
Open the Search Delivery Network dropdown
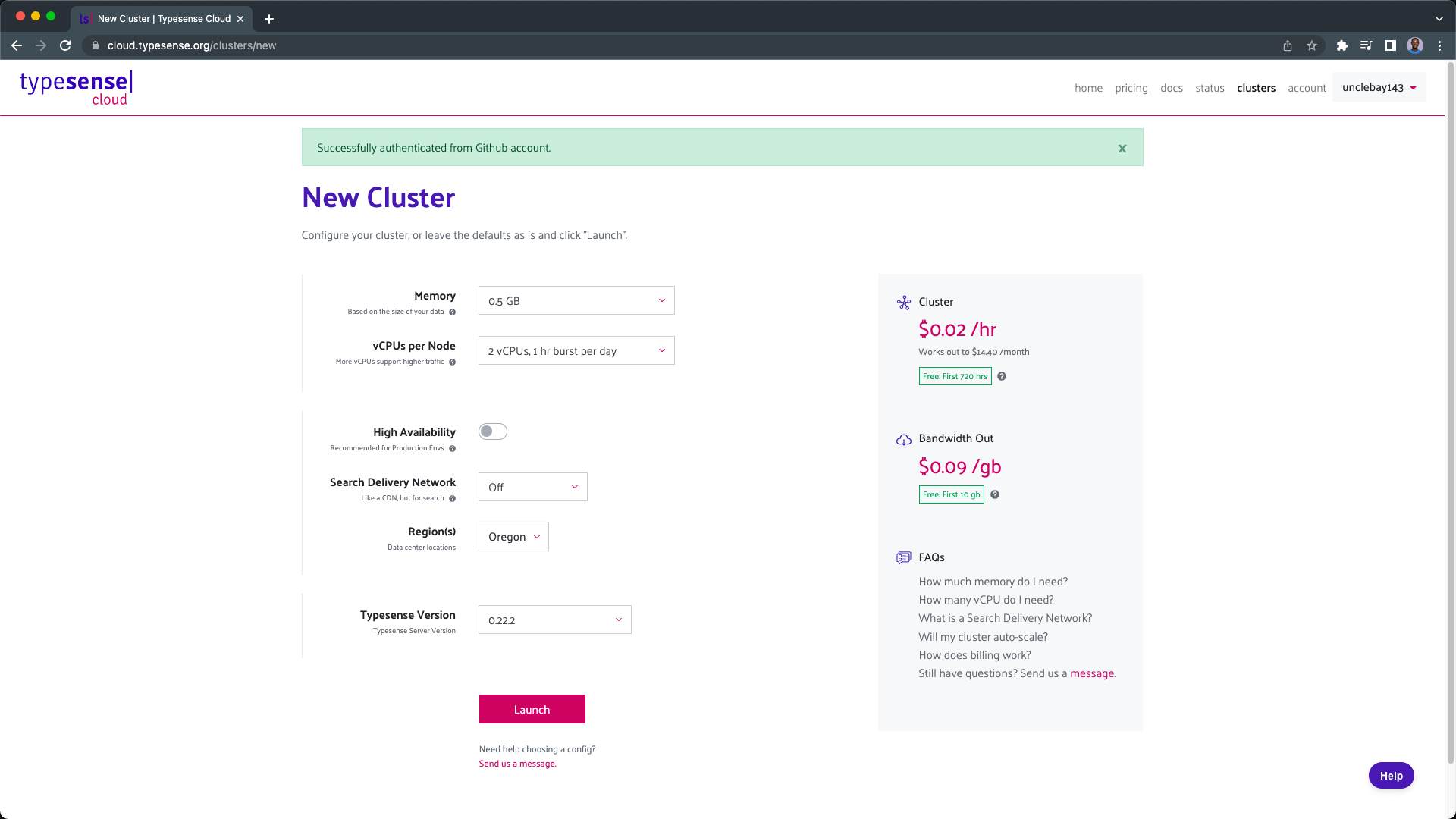click(x=533, y=487)
